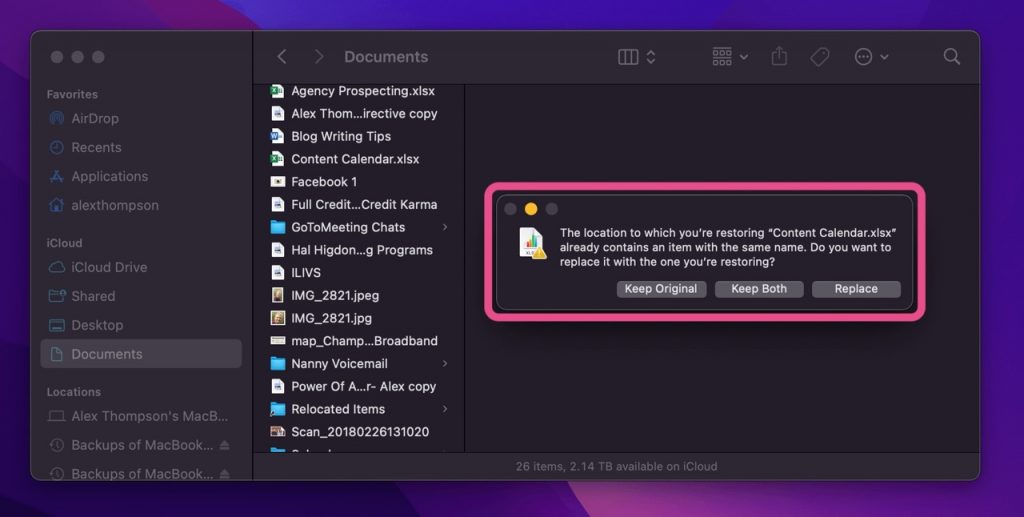Go forward with the right chevron

click(x=319, y=57)
